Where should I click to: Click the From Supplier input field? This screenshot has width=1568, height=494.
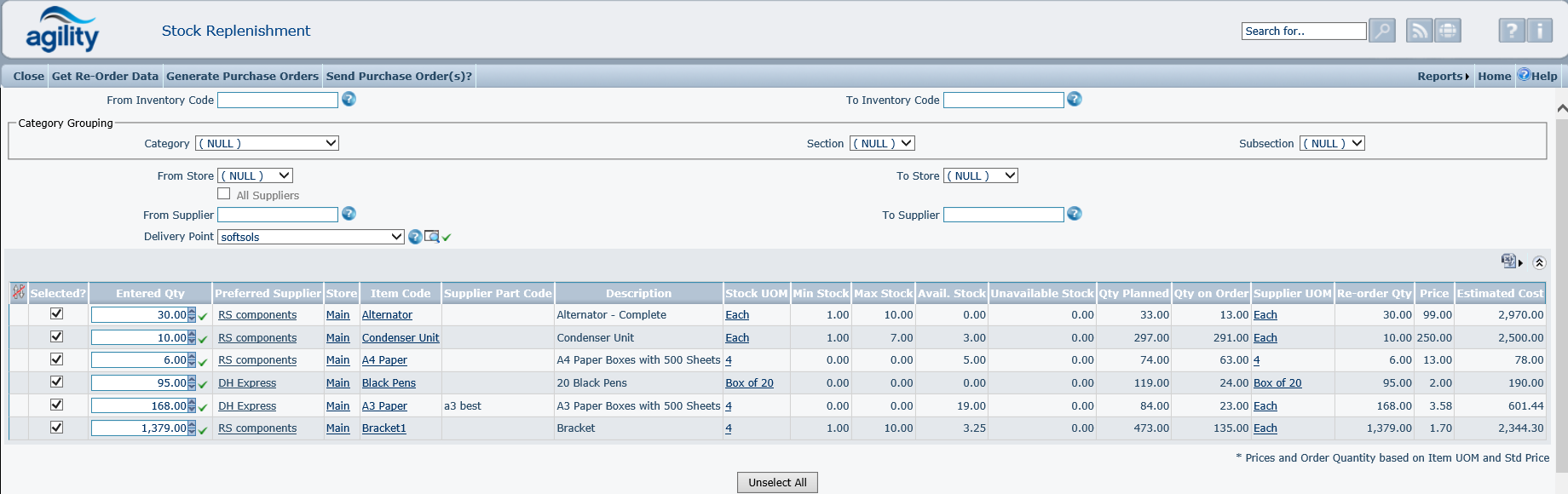tap(278, 215)
